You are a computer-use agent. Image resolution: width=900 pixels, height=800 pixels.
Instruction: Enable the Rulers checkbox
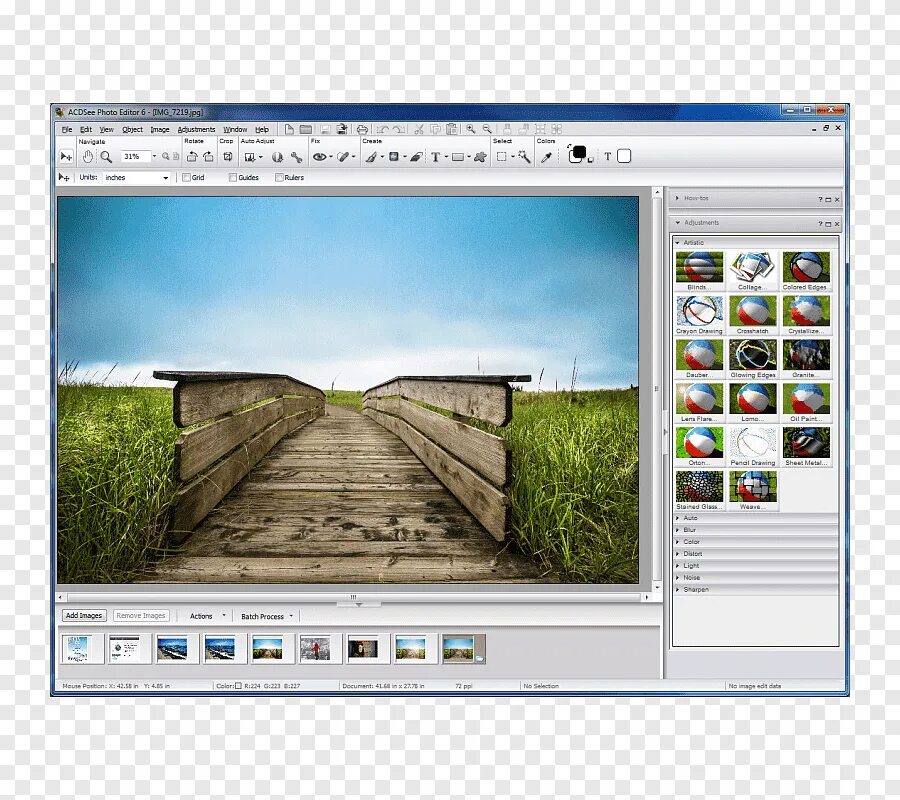[x=279, y=177]
